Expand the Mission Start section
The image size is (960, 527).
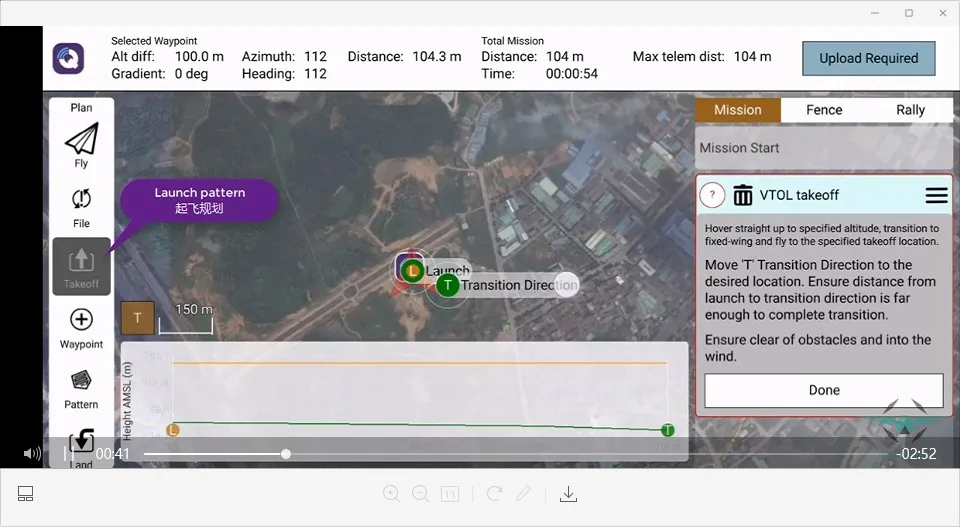point(824,148)
